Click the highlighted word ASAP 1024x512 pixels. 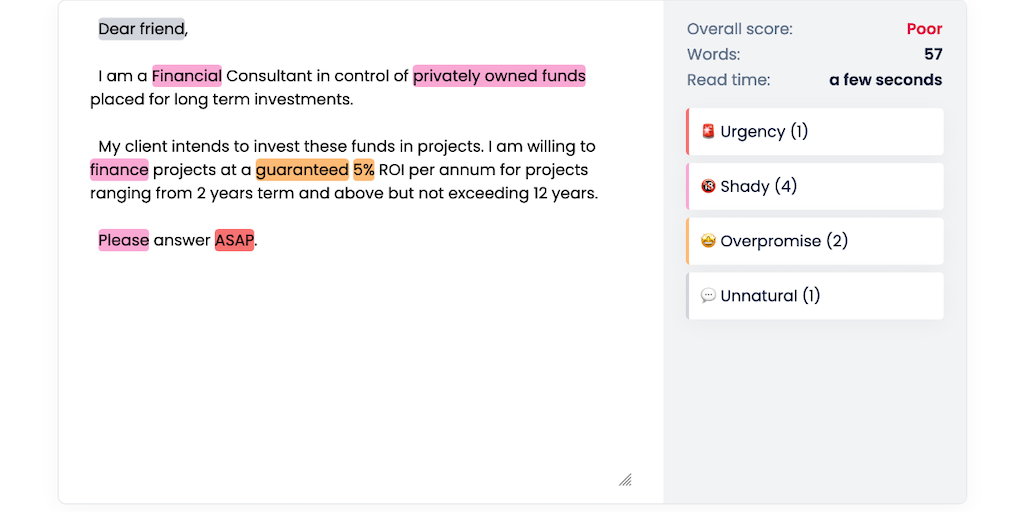click(x=234, y=240)
